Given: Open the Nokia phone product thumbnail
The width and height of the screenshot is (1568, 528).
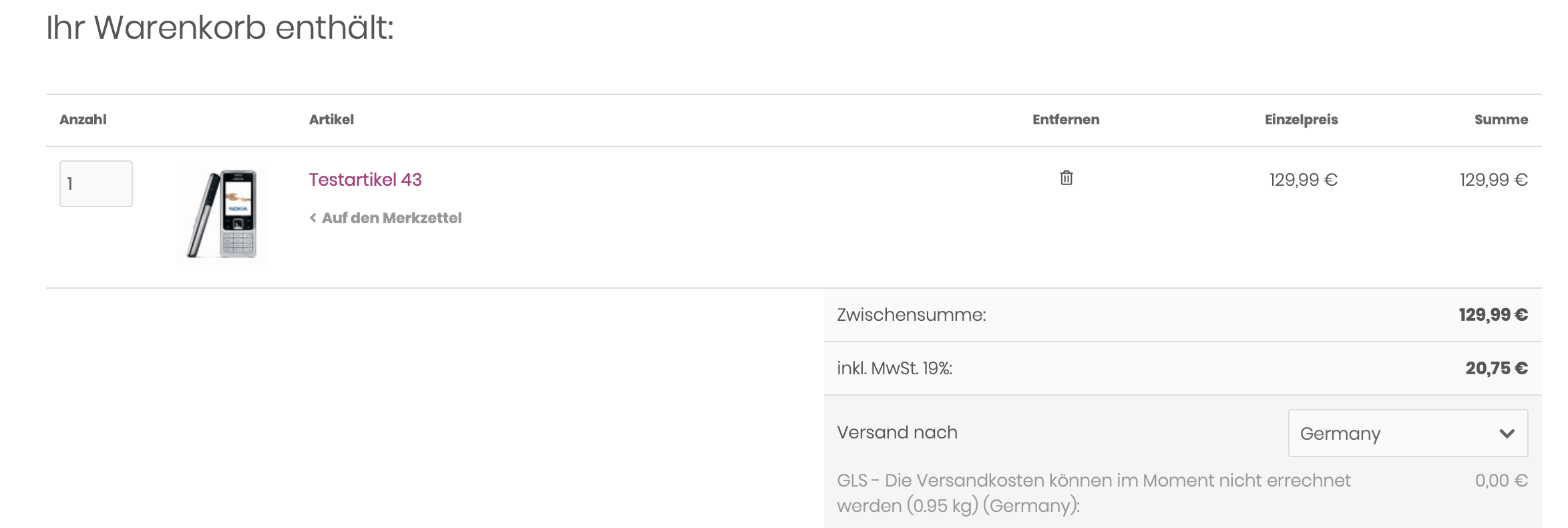Looking at the screenshot, I should [x=222, y=214].
